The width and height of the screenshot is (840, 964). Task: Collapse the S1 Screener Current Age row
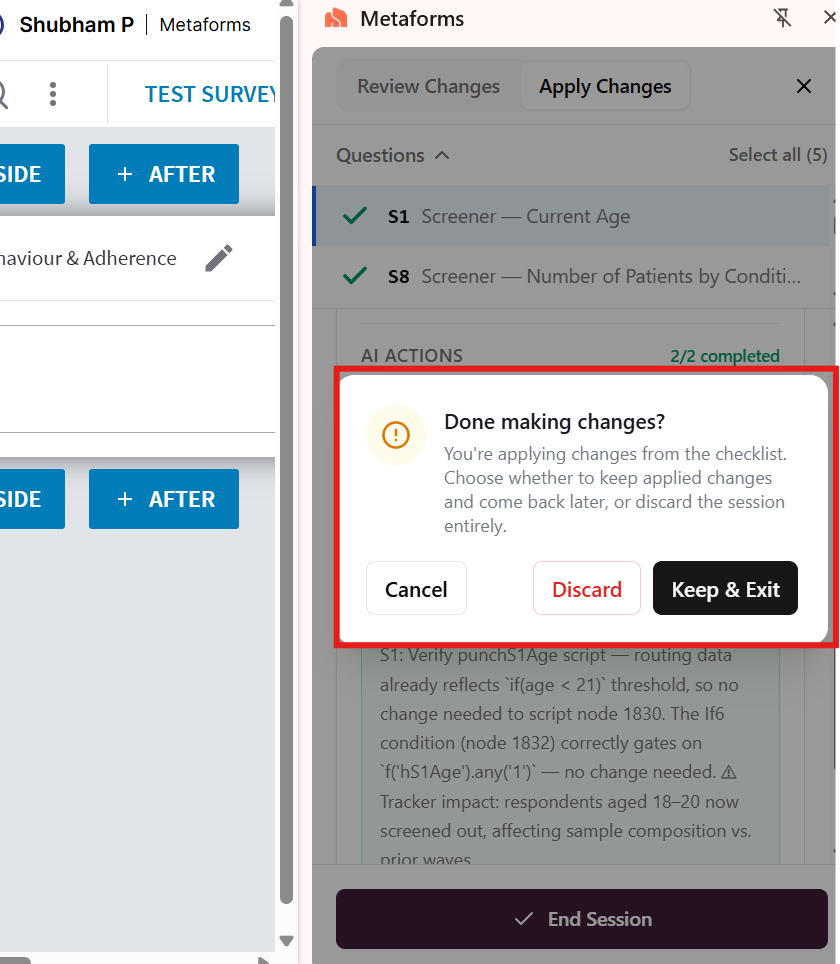[x=572, y=216]
